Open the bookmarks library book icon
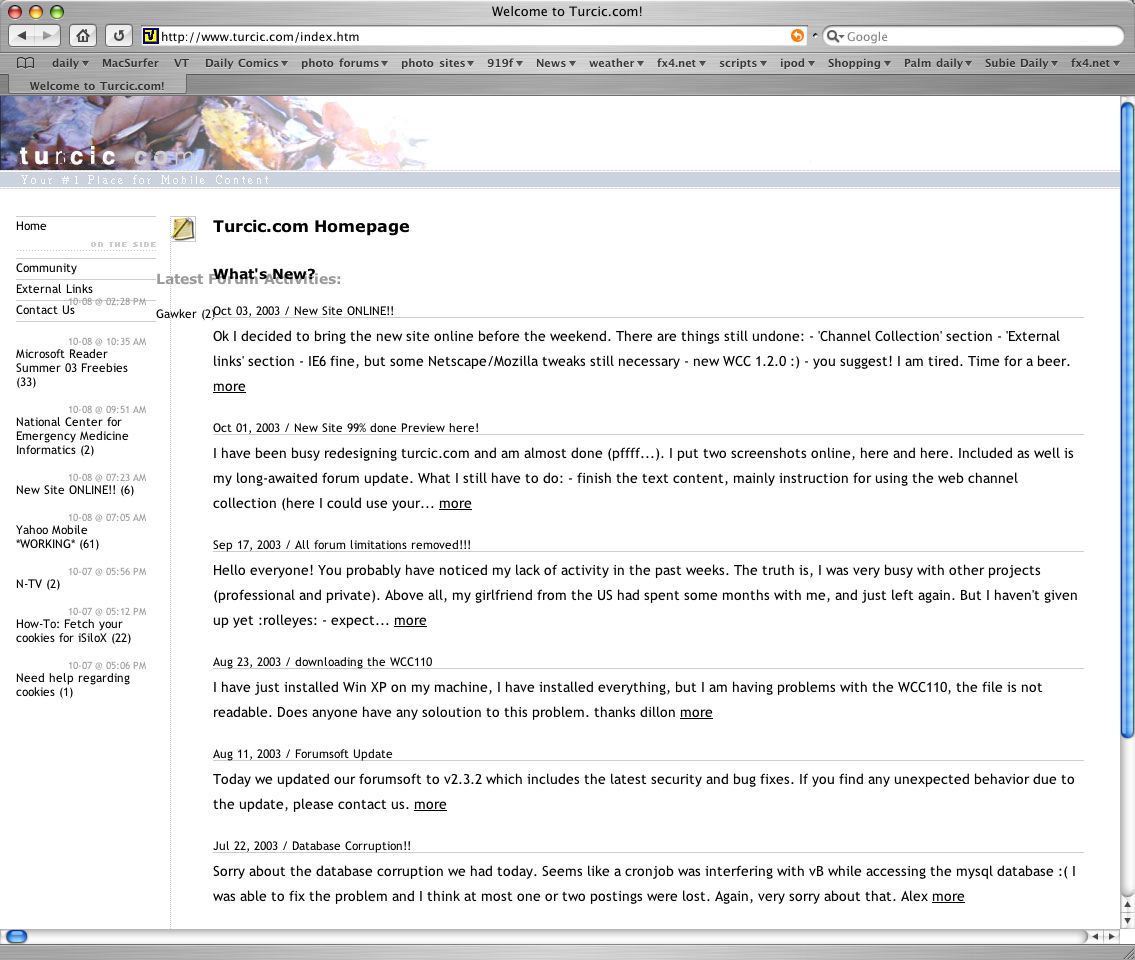 point(25,63)
